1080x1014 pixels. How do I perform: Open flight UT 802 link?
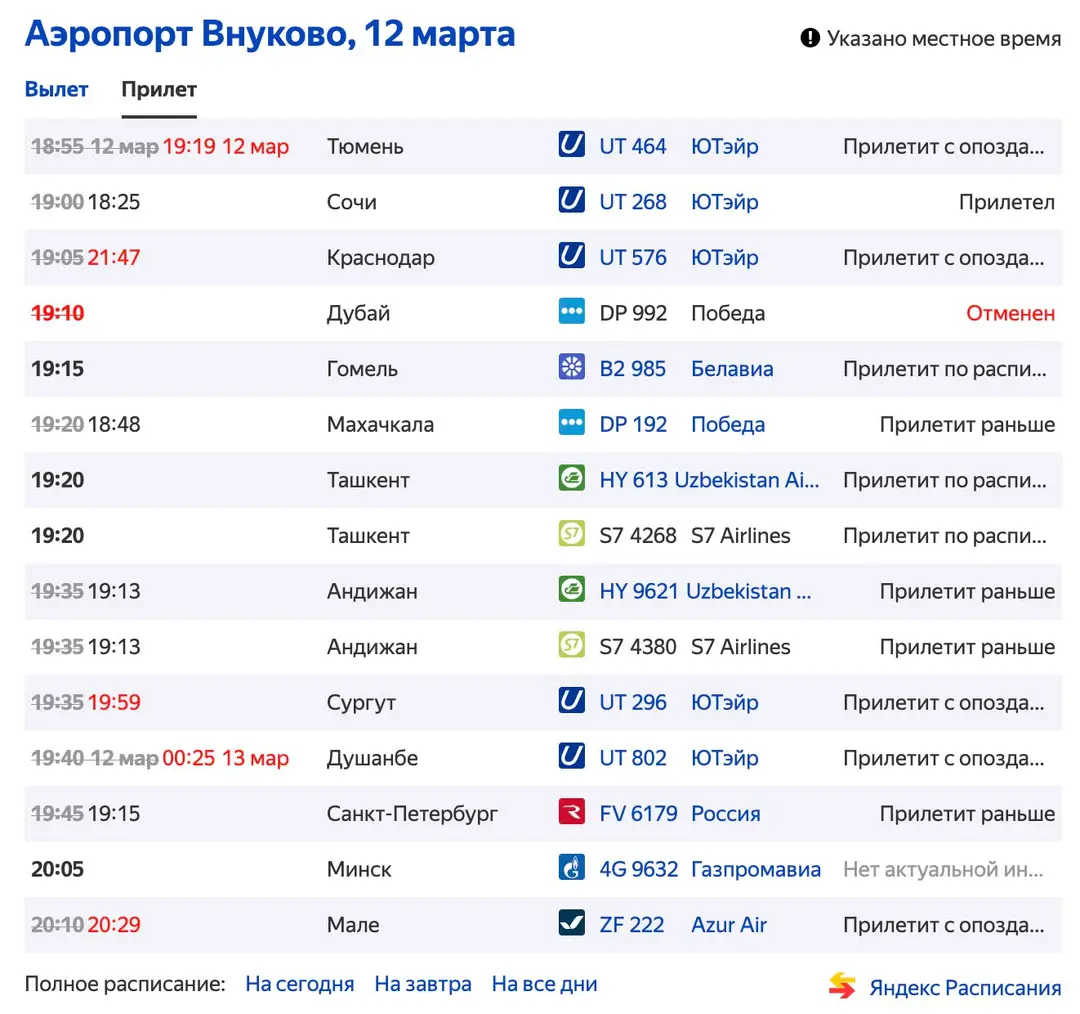(x=632, y=758)
